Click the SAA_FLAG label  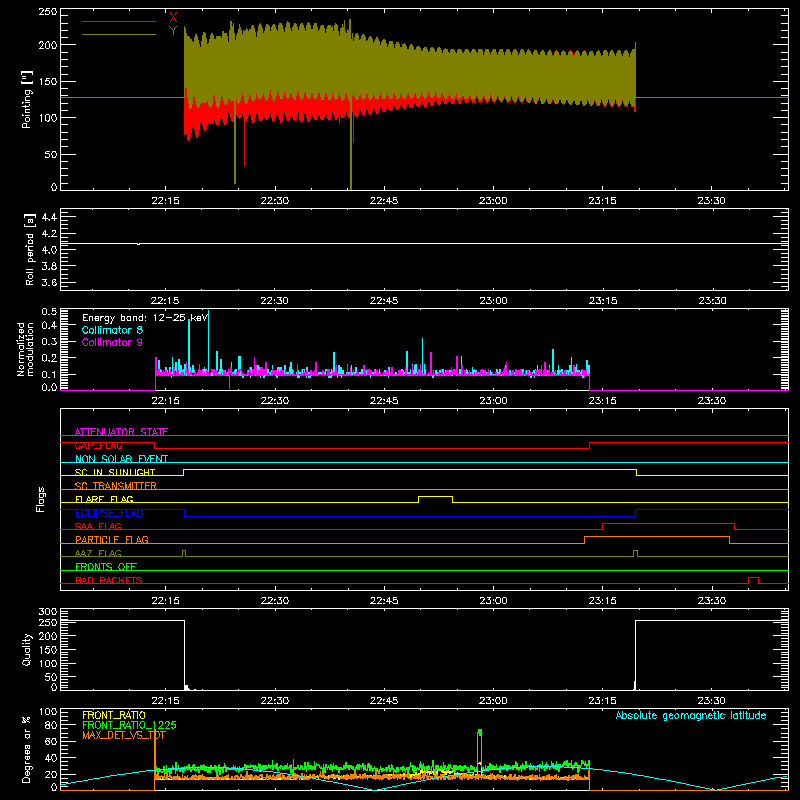[98, 526]
